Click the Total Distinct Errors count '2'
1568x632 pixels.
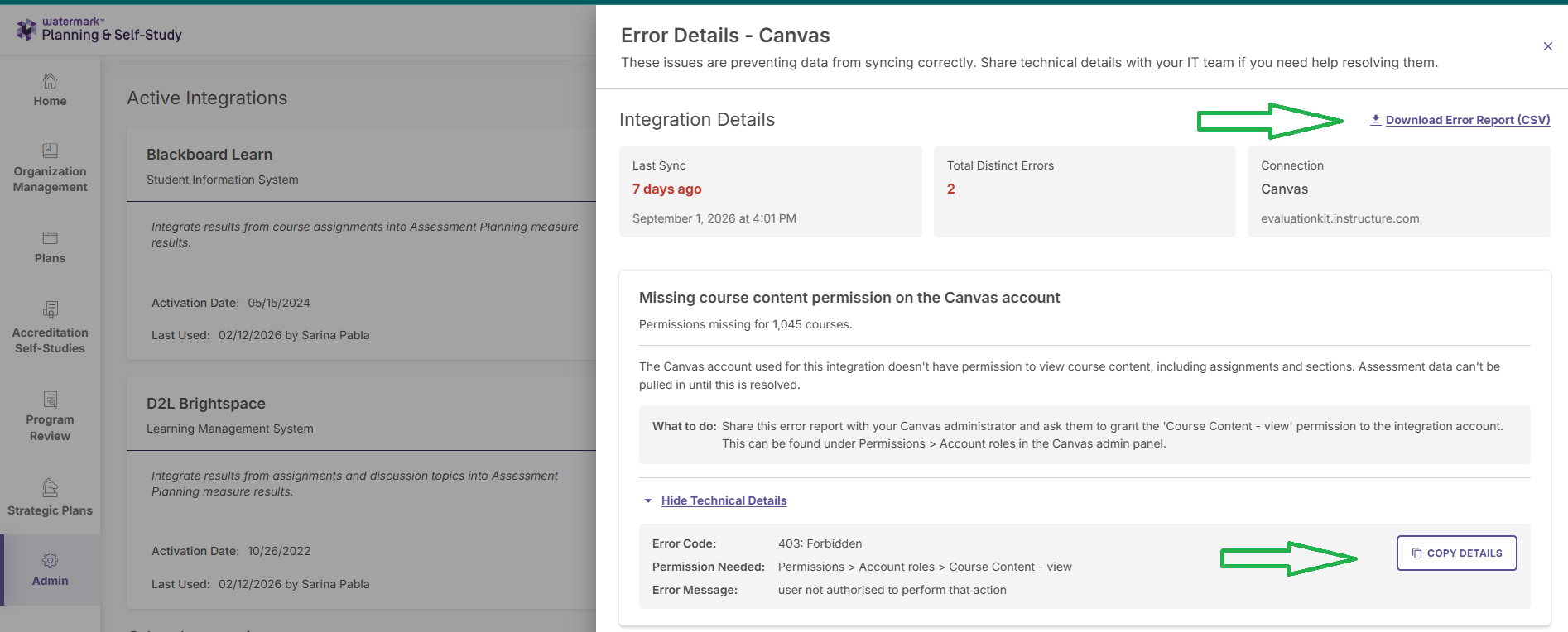tap(951, 189)
